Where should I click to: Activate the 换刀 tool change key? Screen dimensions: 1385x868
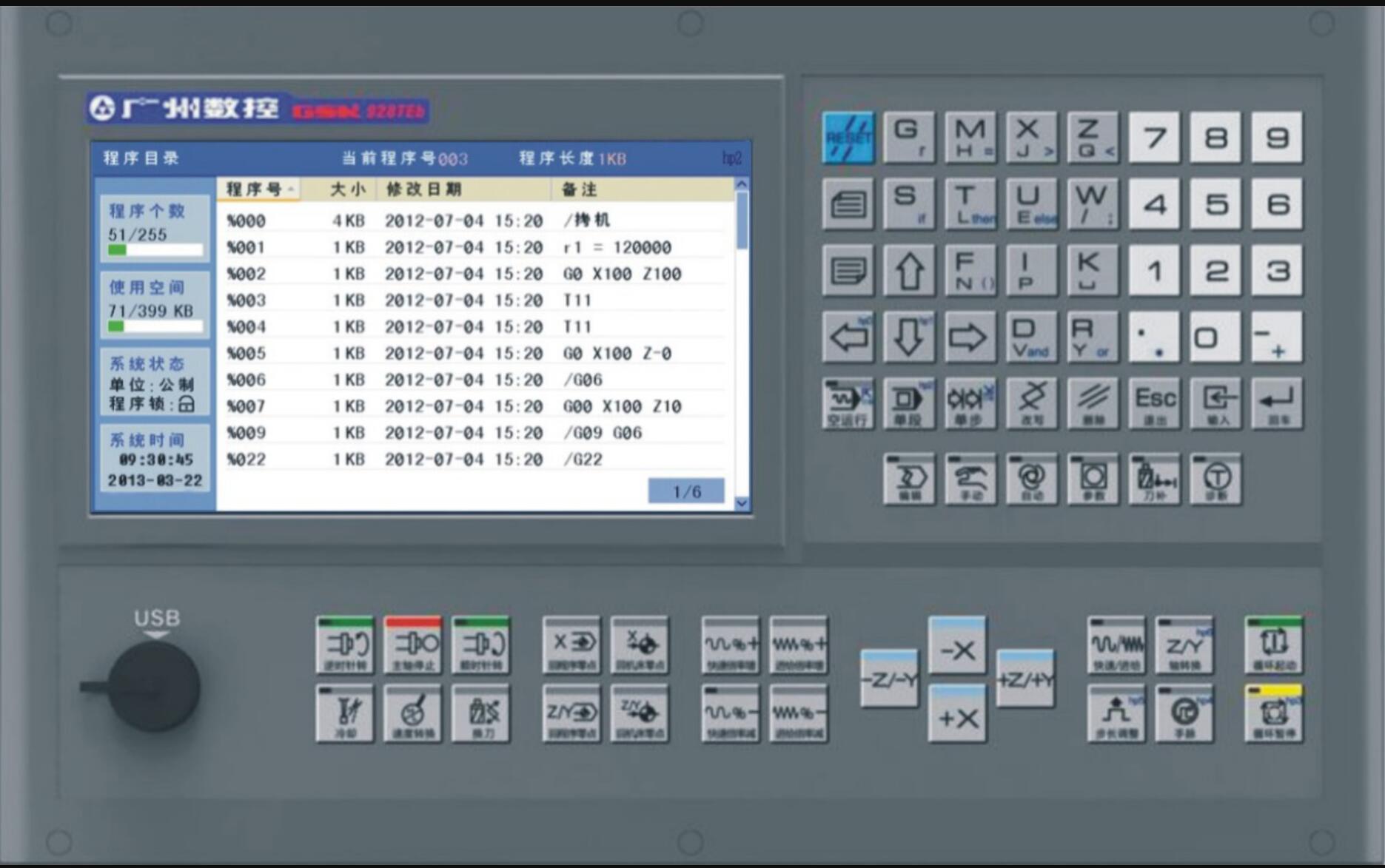481,714
